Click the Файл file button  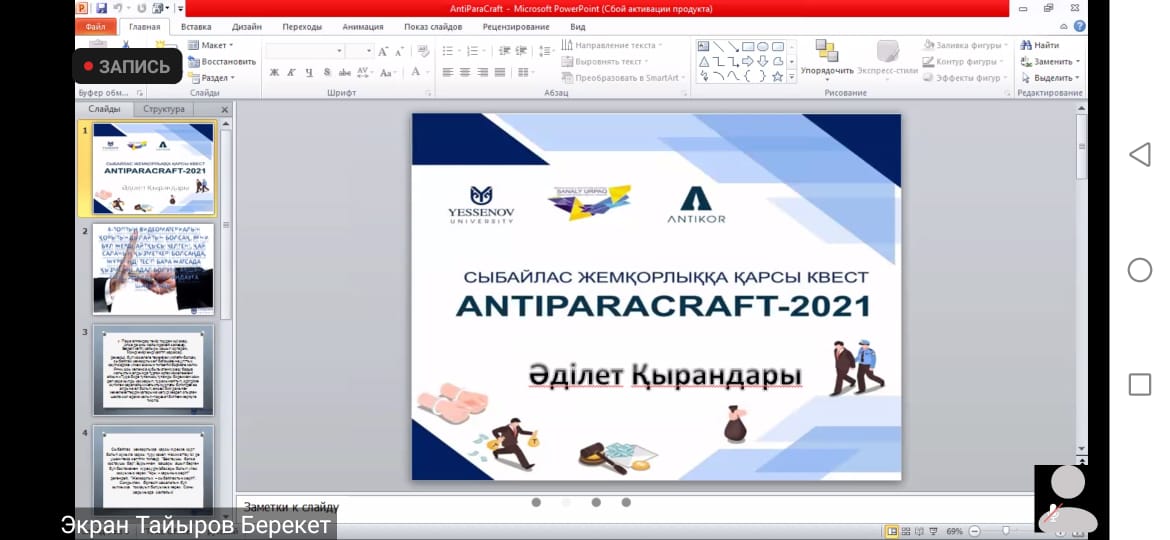pyautogui.click(x=95, y=27)
